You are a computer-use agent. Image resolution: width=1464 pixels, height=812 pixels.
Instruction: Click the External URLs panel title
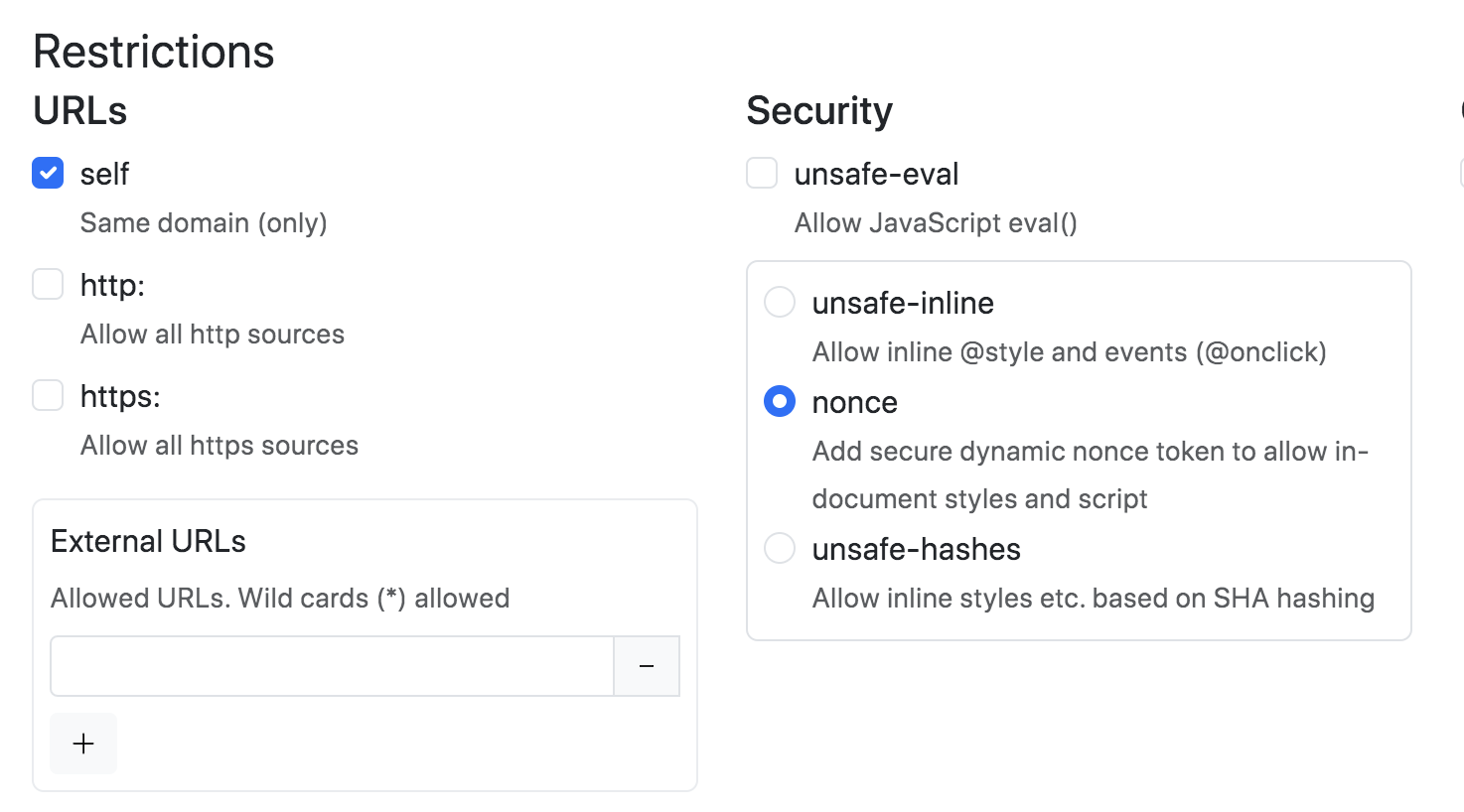click(x=148, y=541)
